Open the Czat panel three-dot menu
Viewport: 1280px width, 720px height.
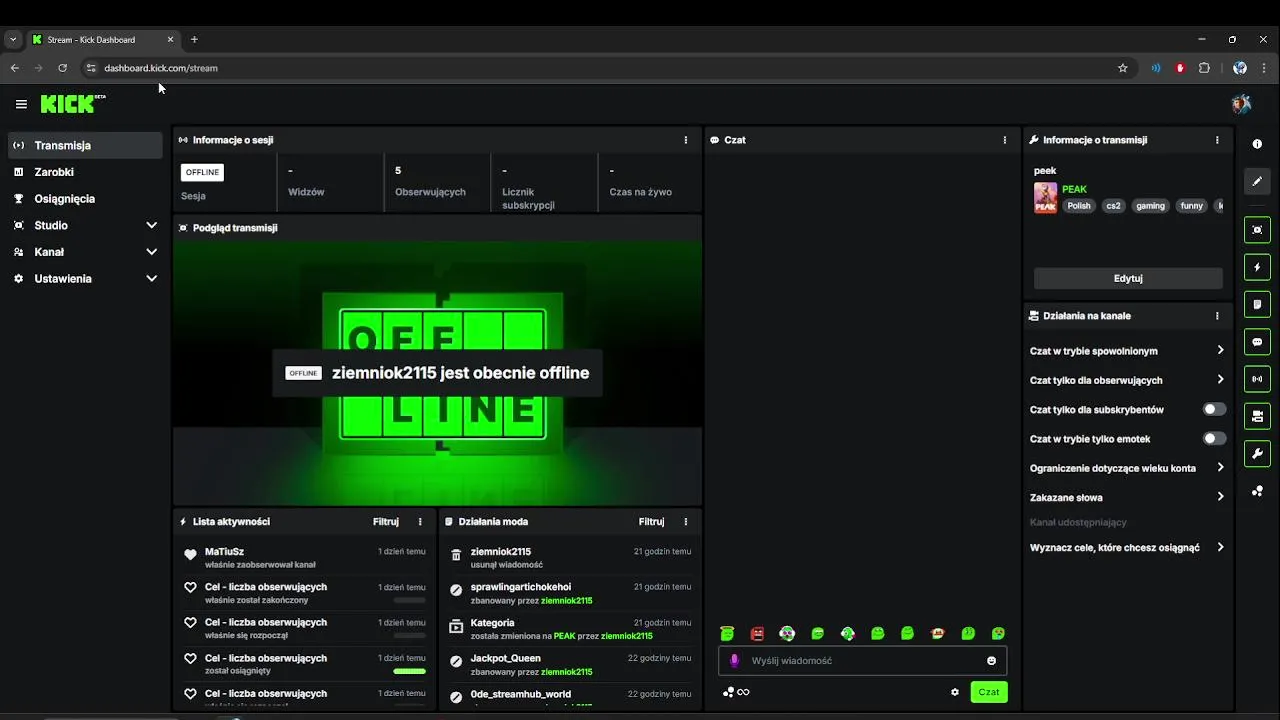pos(1005,140)
